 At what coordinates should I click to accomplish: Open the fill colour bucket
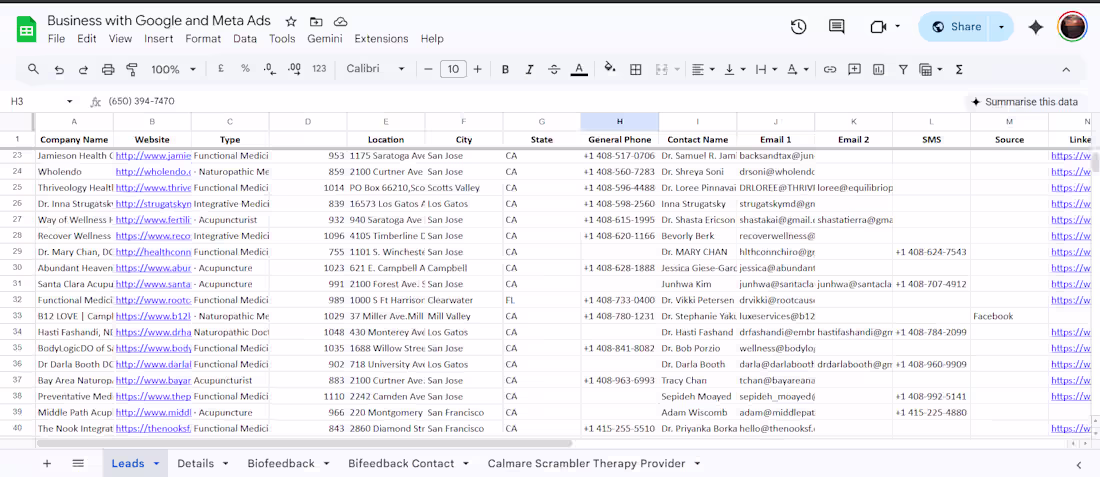pyautogui.click(x=610, y=68)
